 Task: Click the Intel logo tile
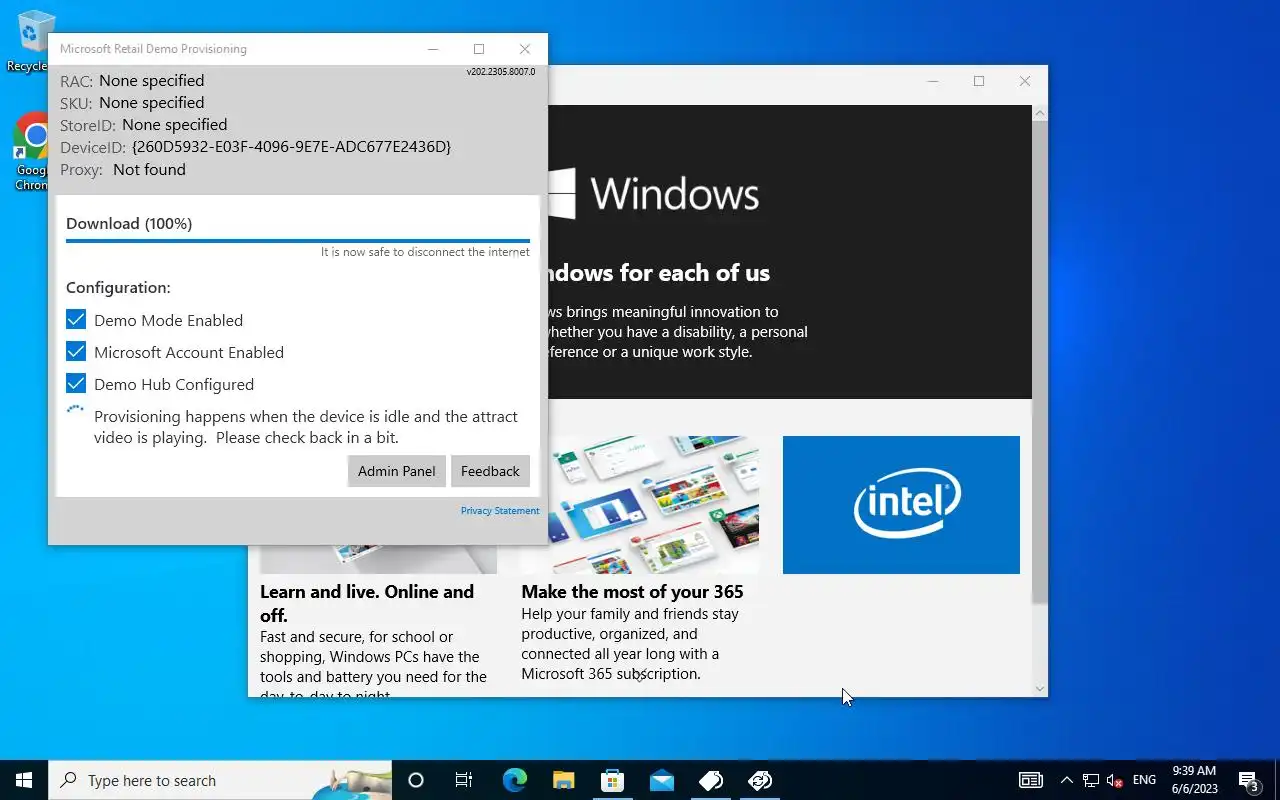(x=901, y=505)
